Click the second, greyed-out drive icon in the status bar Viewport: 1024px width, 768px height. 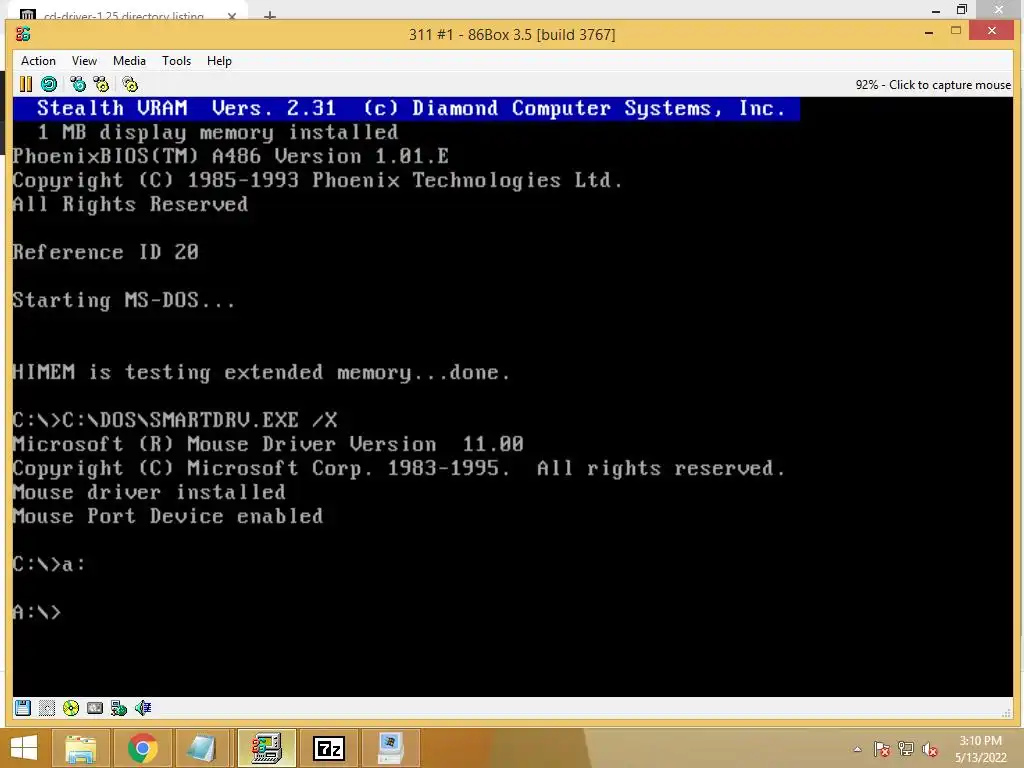click(x=47, y=708)
